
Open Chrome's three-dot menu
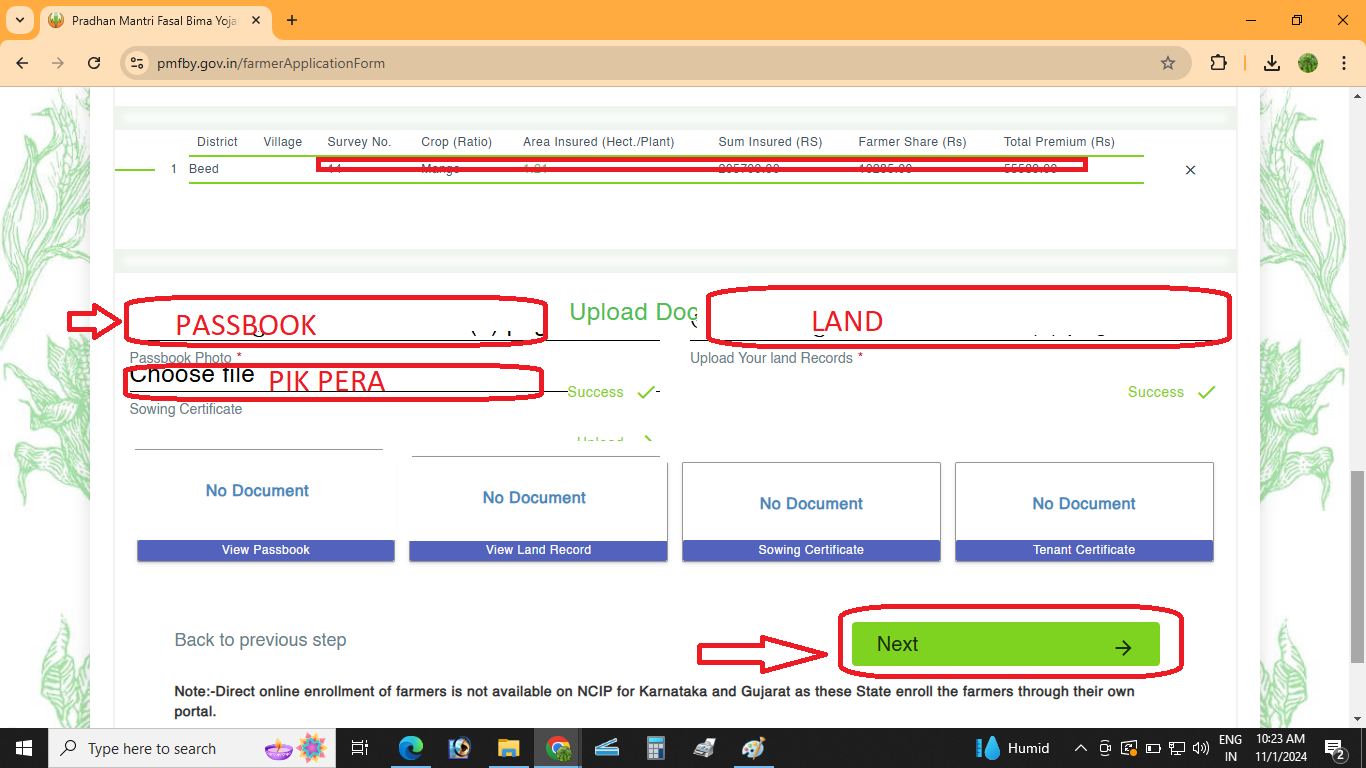point(1344,62)
